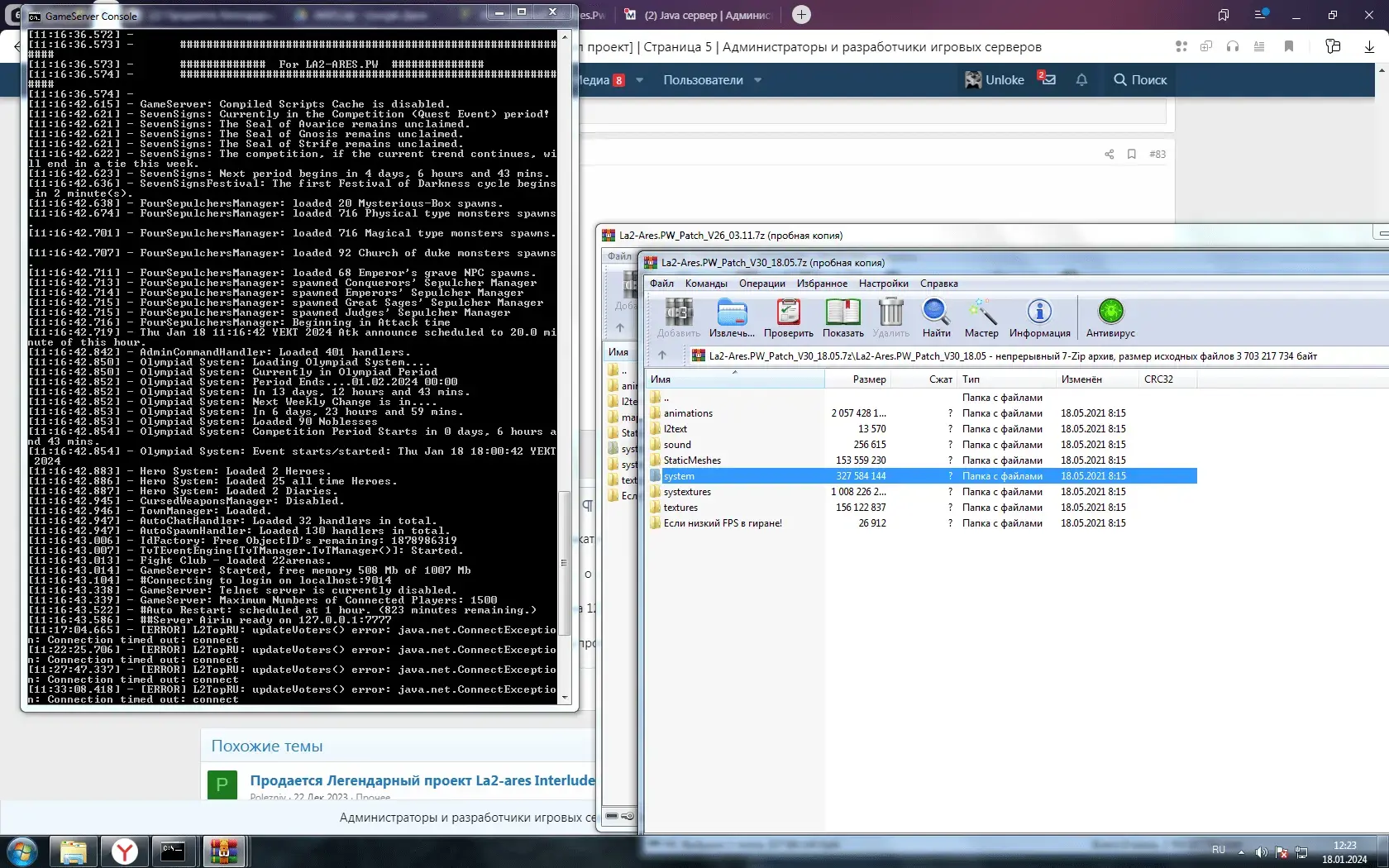1389x868 pixels.
Task: Open Yandex Browser taskbar icon
Action: [124, 851]
